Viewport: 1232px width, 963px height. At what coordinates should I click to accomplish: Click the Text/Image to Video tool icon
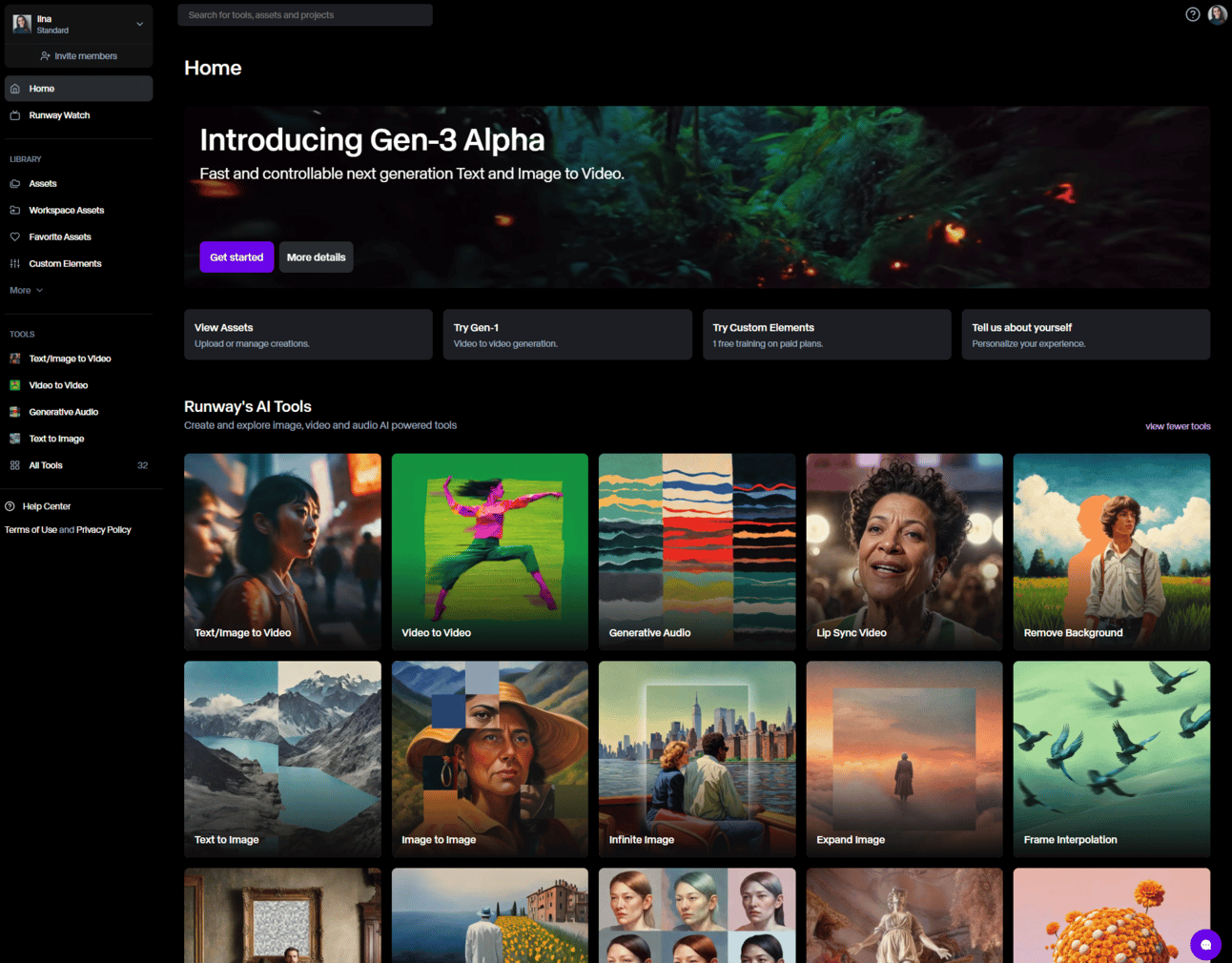15,359
